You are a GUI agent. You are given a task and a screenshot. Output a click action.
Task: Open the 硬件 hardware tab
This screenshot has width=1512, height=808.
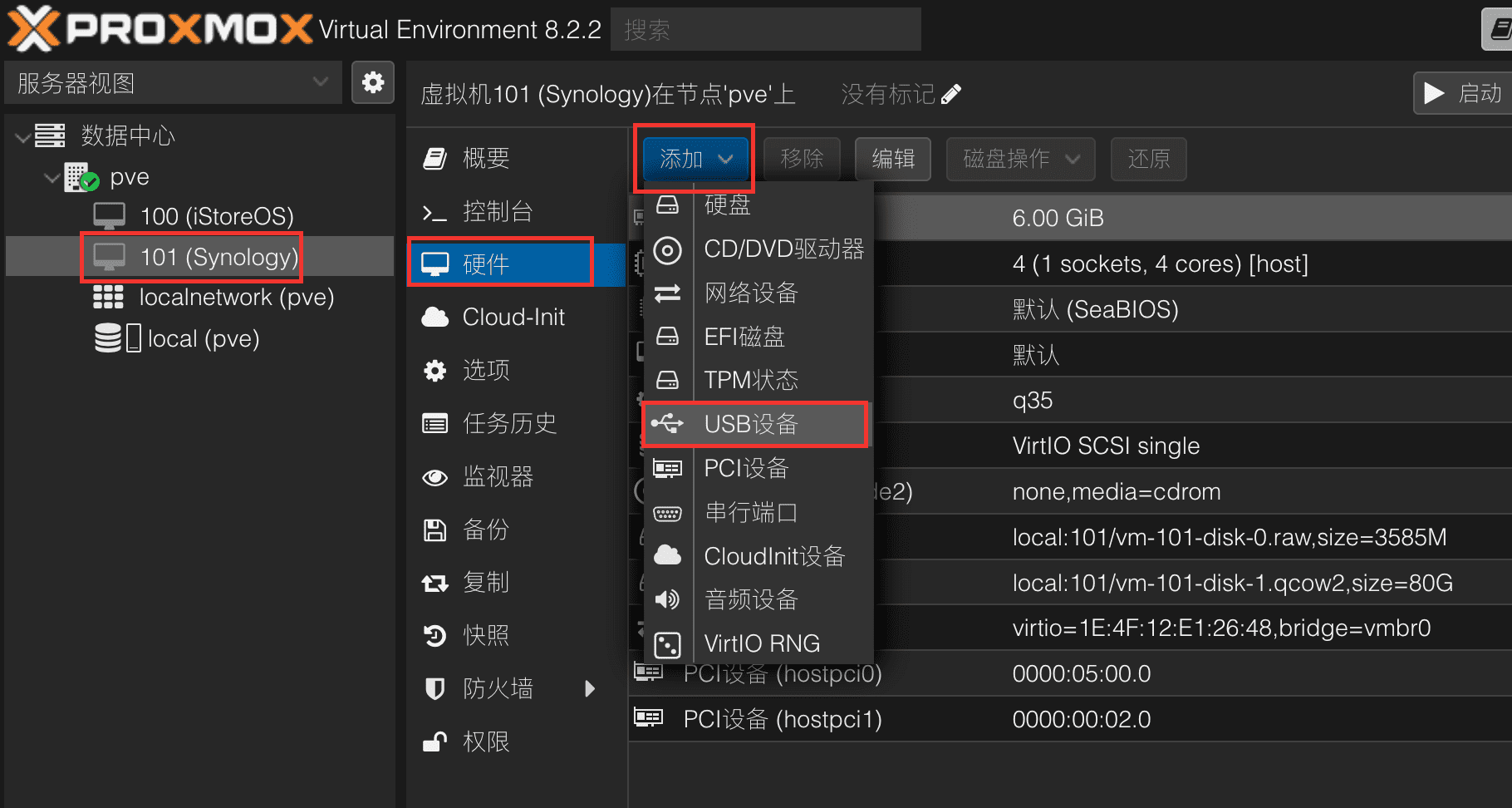517,264
